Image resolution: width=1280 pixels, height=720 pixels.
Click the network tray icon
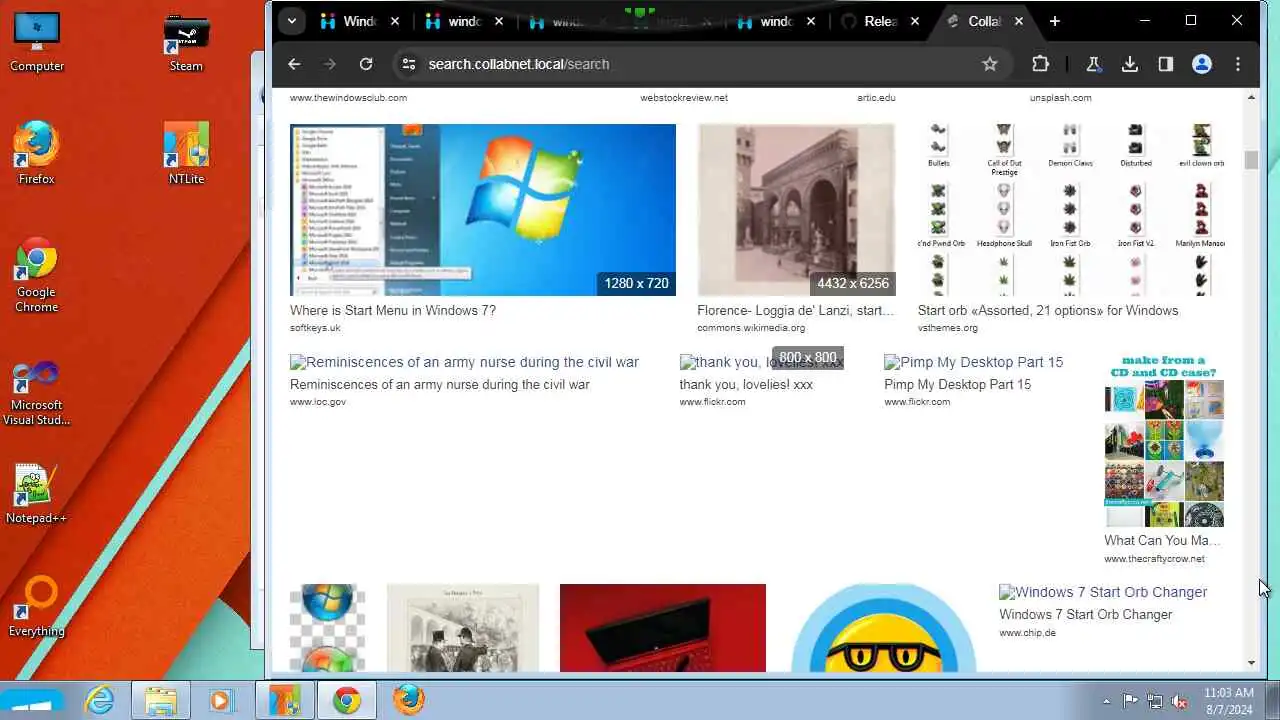pyautogui.click(x=1155, y=701)
